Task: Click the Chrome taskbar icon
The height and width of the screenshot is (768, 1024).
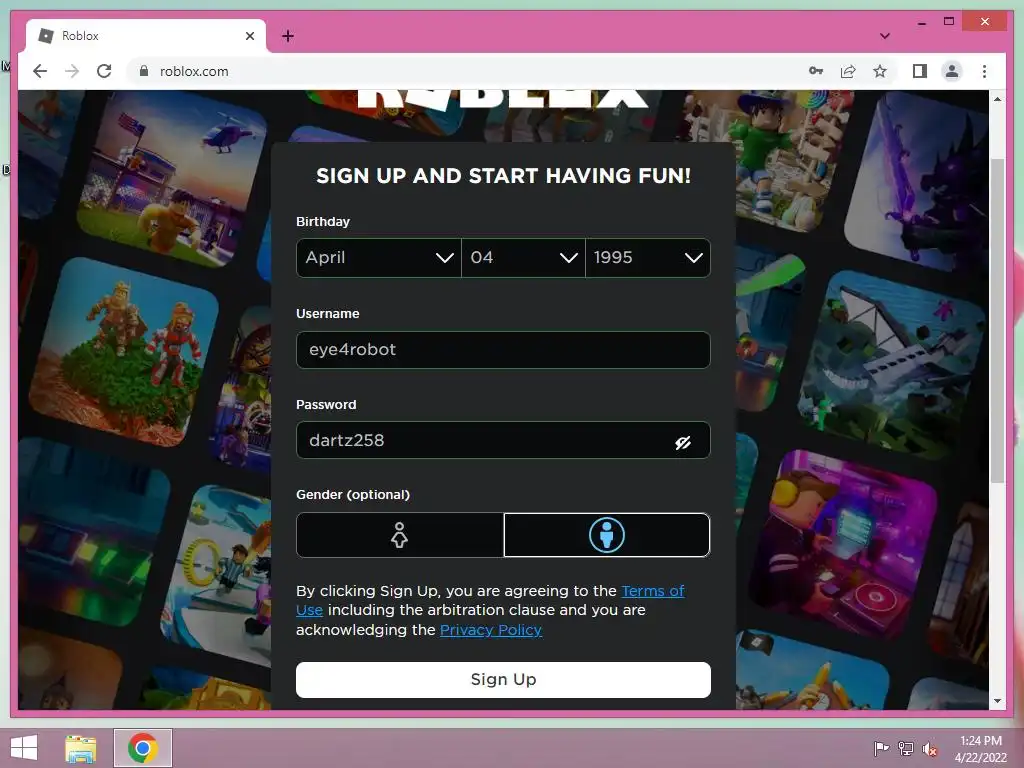Action: pyautogui.click(x=142, y=748)
